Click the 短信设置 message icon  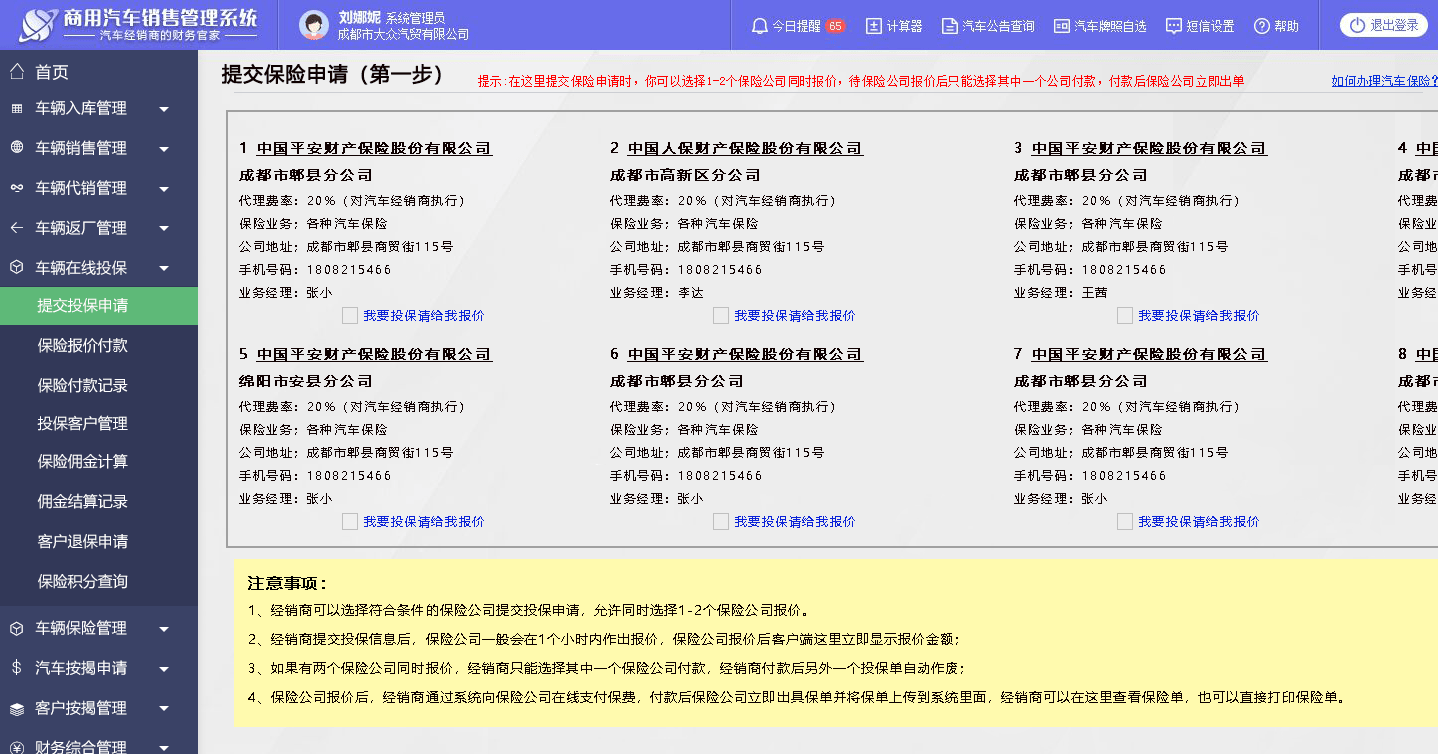[1174, 26]
